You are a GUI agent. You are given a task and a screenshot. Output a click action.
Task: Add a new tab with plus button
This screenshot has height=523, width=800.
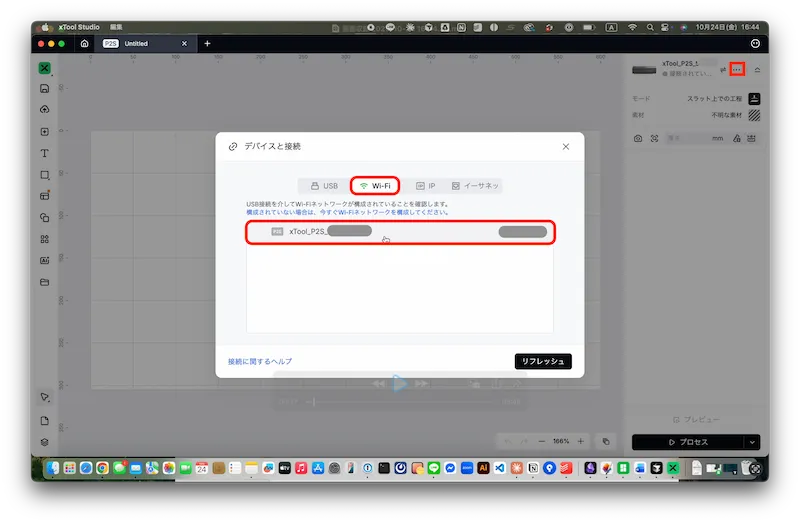tap(207, 44)
